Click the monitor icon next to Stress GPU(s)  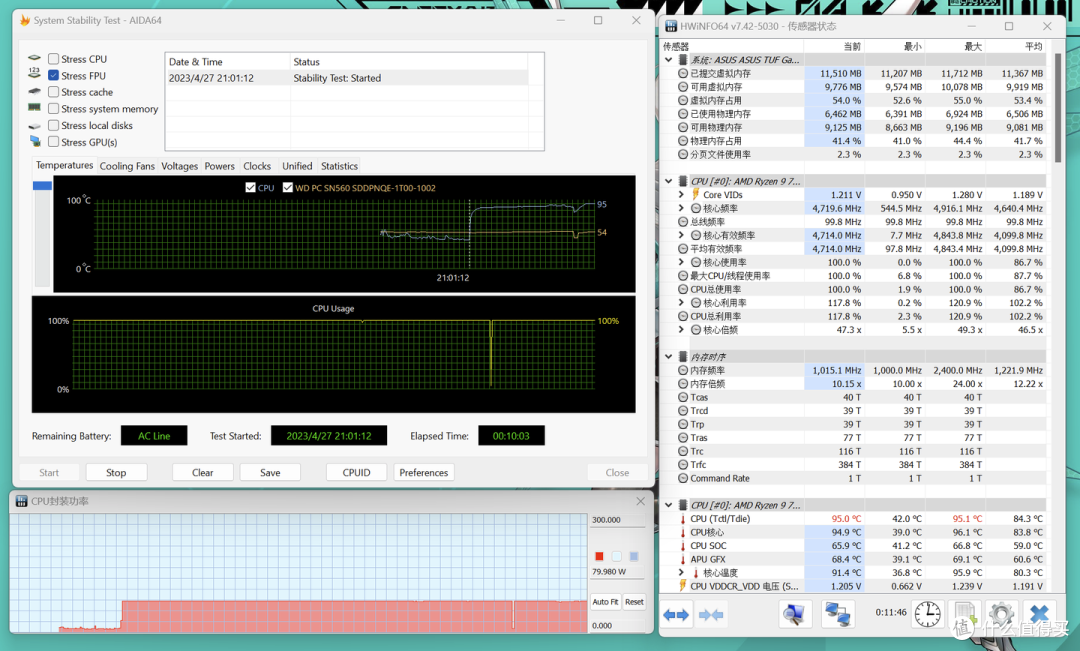click(35, 141)
